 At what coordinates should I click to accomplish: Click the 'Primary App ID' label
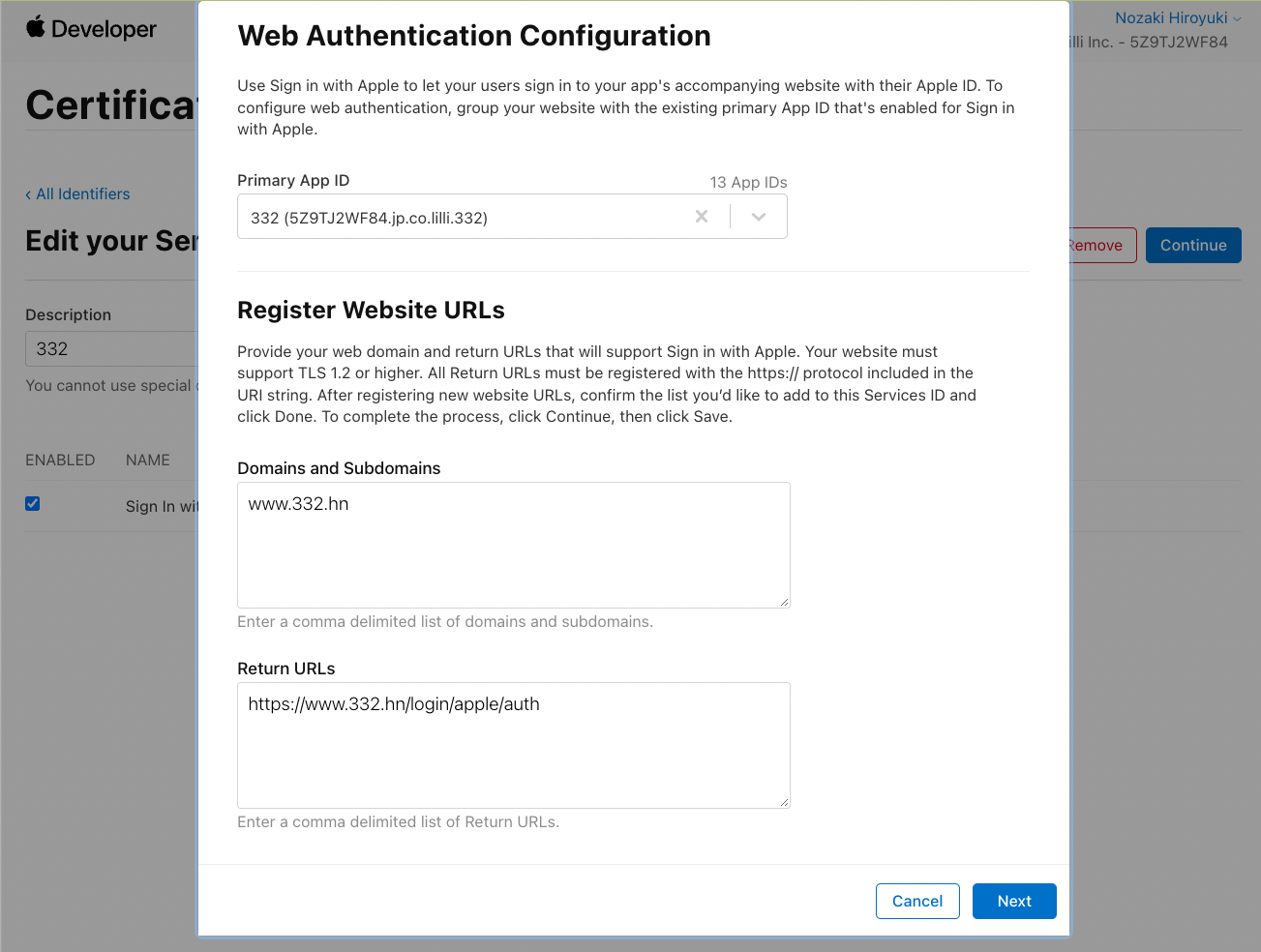point(293,180)
